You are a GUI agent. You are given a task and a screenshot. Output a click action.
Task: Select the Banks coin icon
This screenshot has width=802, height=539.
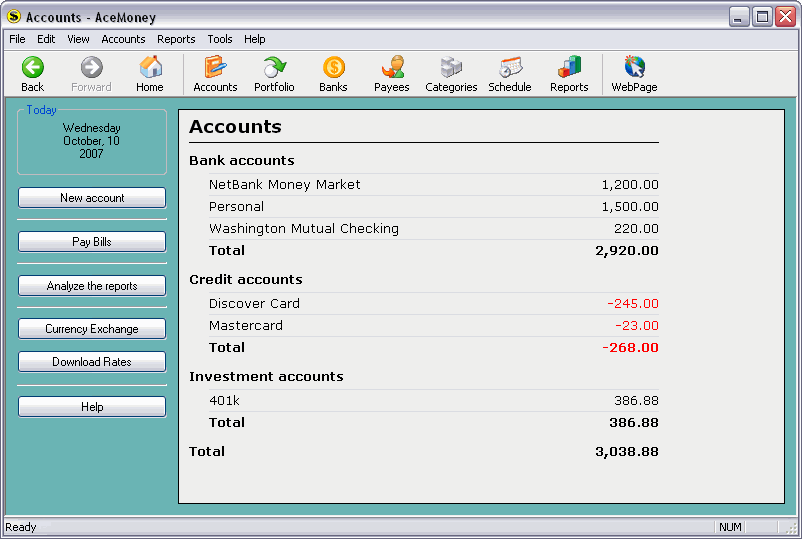[333, 68]
